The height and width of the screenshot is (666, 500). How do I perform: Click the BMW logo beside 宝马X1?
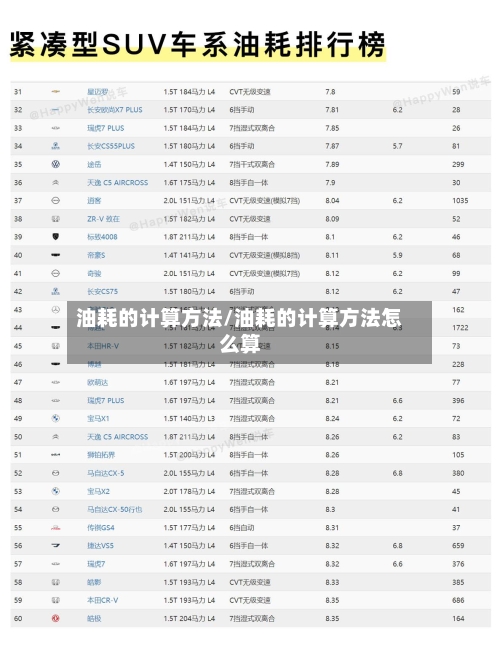[56, 418]
